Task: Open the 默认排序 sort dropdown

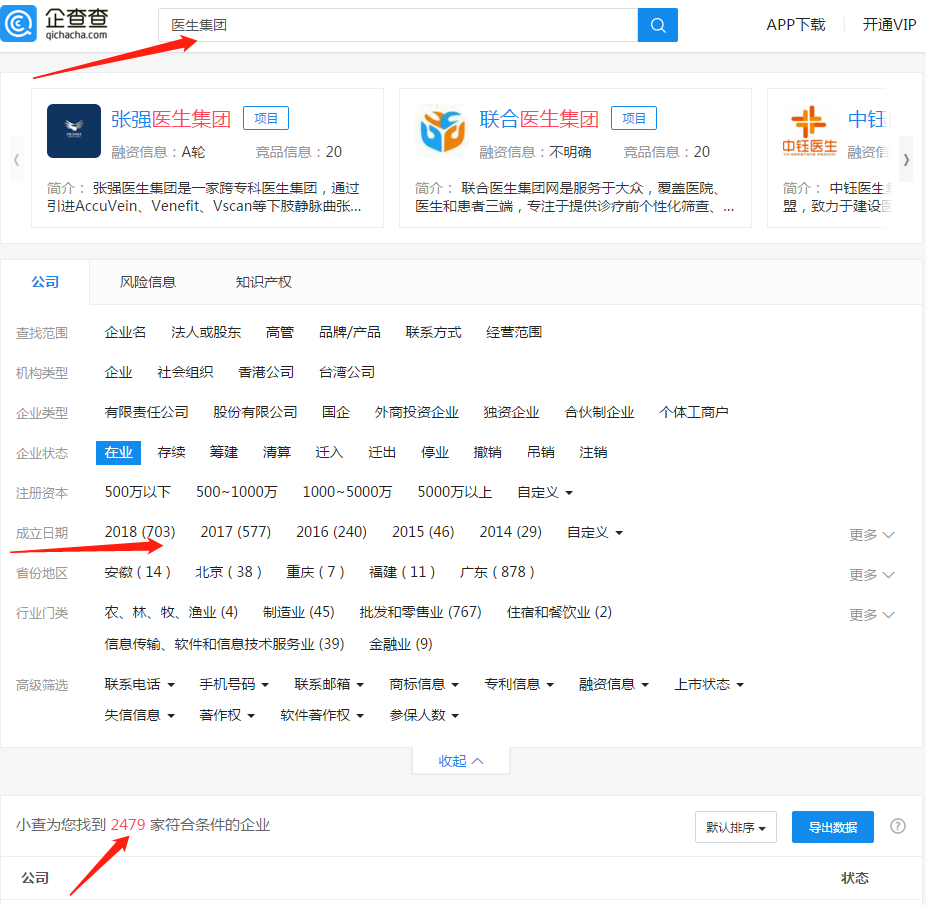Action: [735, 827]
